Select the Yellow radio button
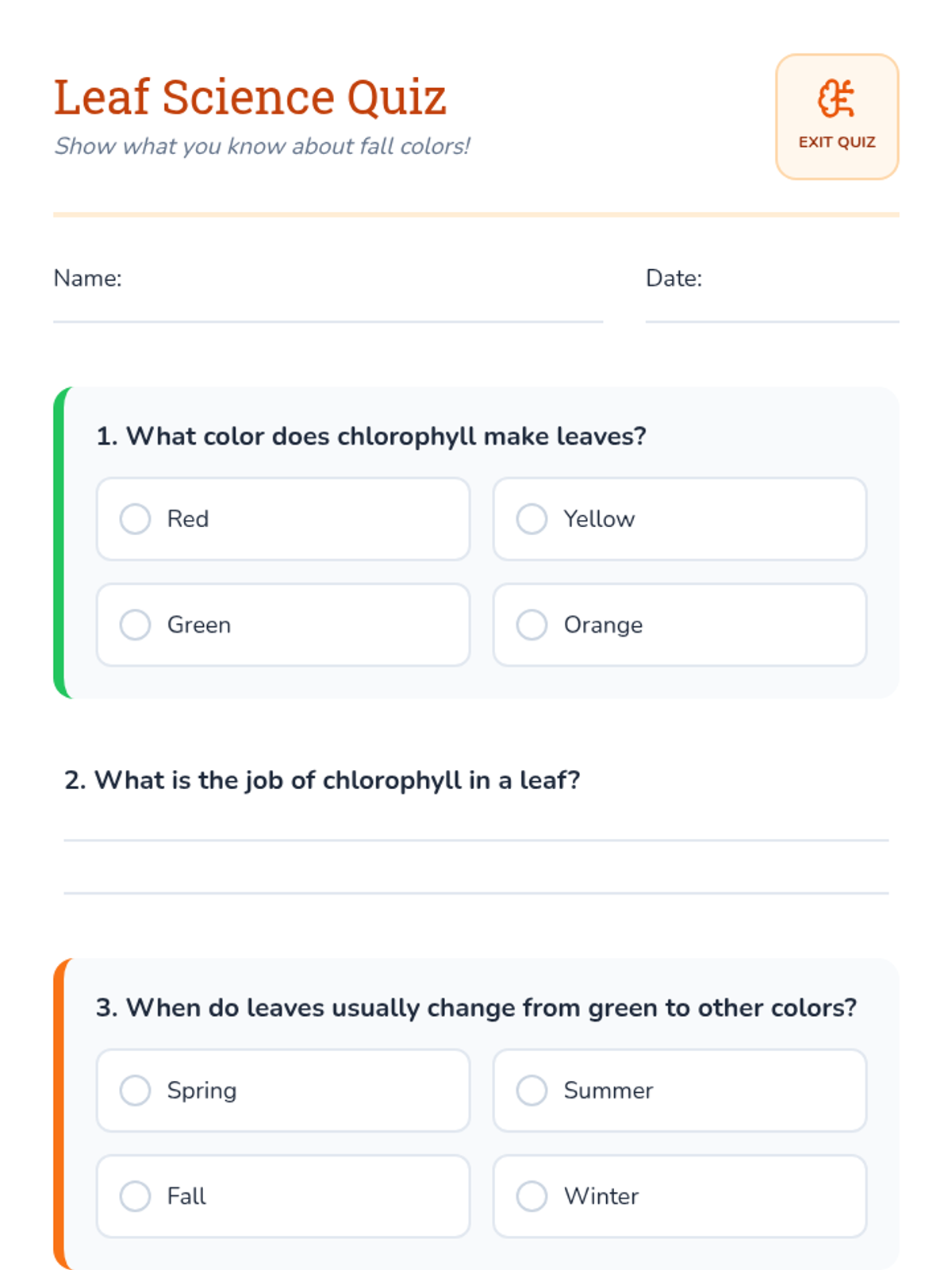 [532, 519]
